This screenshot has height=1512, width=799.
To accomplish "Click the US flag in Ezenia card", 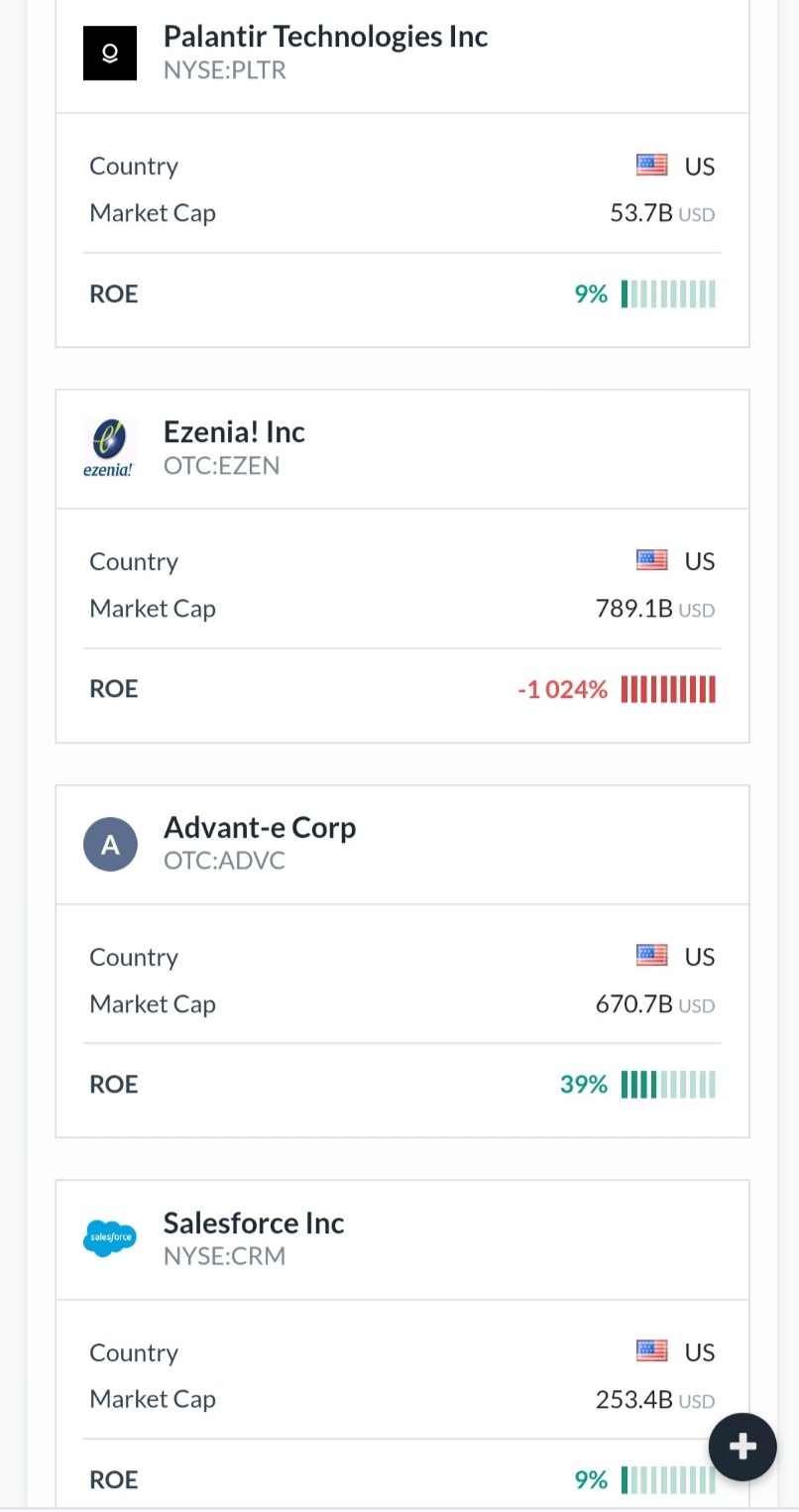I will click(x=651, y=561).
